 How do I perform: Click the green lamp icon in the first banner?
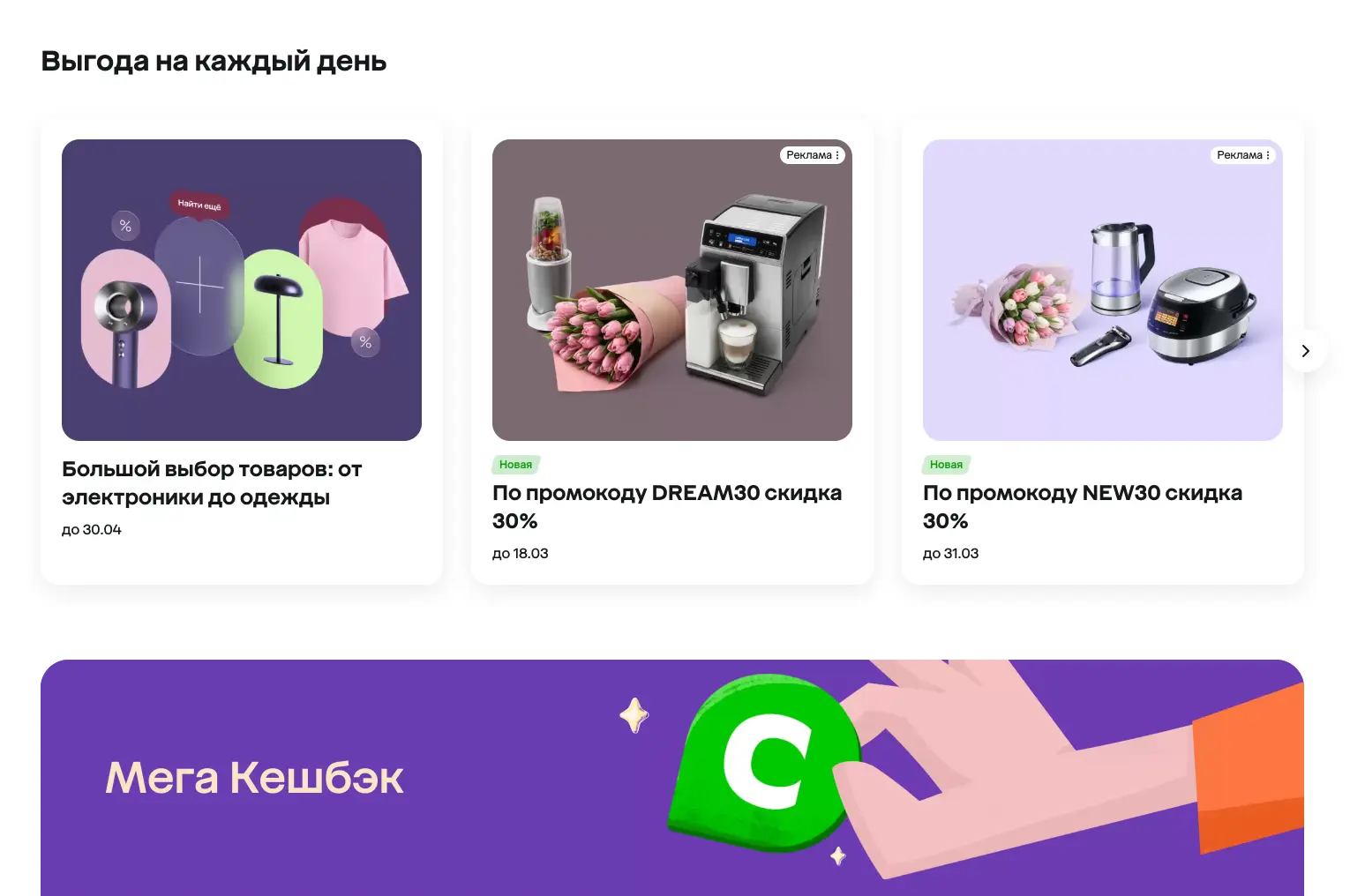[282, 319]
